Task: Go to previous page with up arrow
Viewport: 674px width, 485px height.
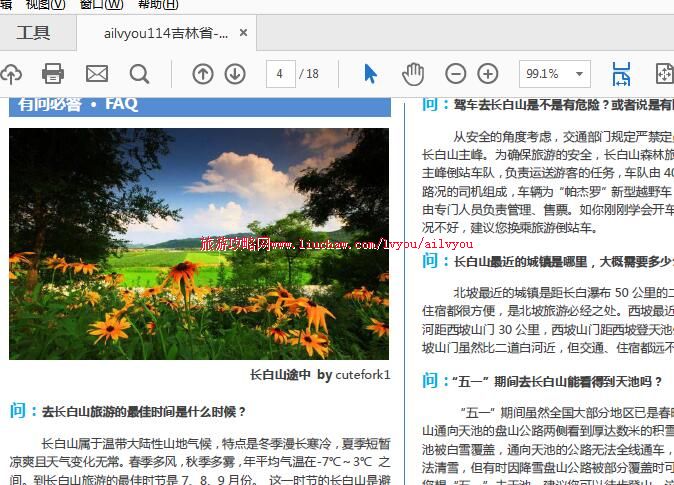Action: coord(203,74)
